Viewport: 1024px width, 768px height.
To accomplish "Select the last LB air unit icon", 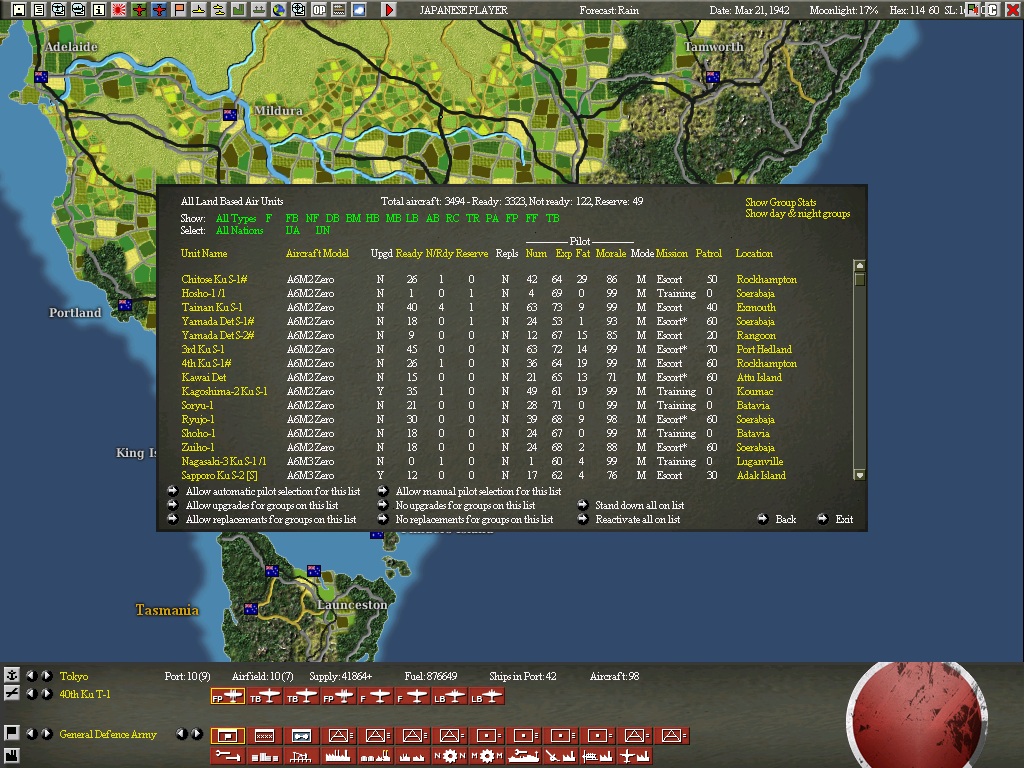I will (487, 697).
